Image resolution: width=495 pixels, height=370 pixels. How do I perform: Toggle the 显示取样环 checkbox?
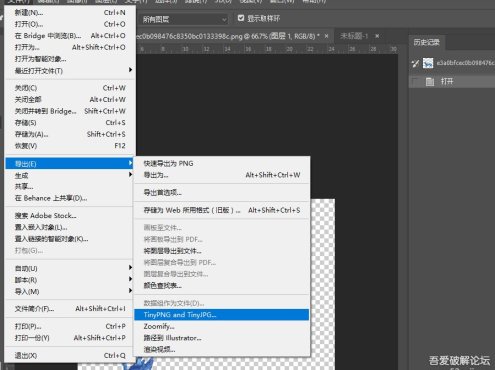point(241,18)
